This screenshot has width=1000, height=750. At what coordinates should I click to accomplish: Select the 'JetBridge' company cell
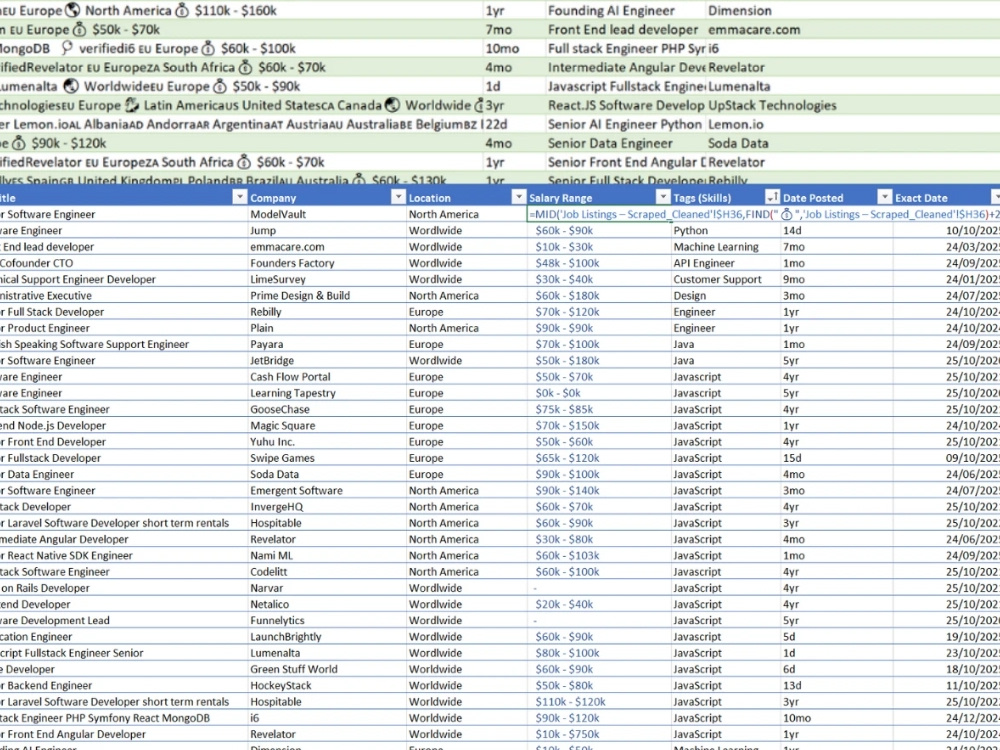point(327,360)
